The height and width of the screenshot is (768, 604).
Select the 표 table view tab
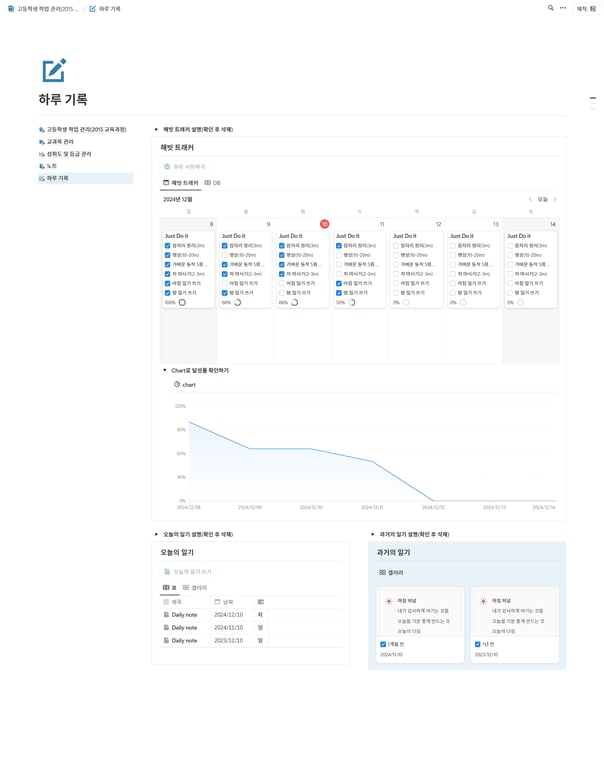tap(169, 588)
